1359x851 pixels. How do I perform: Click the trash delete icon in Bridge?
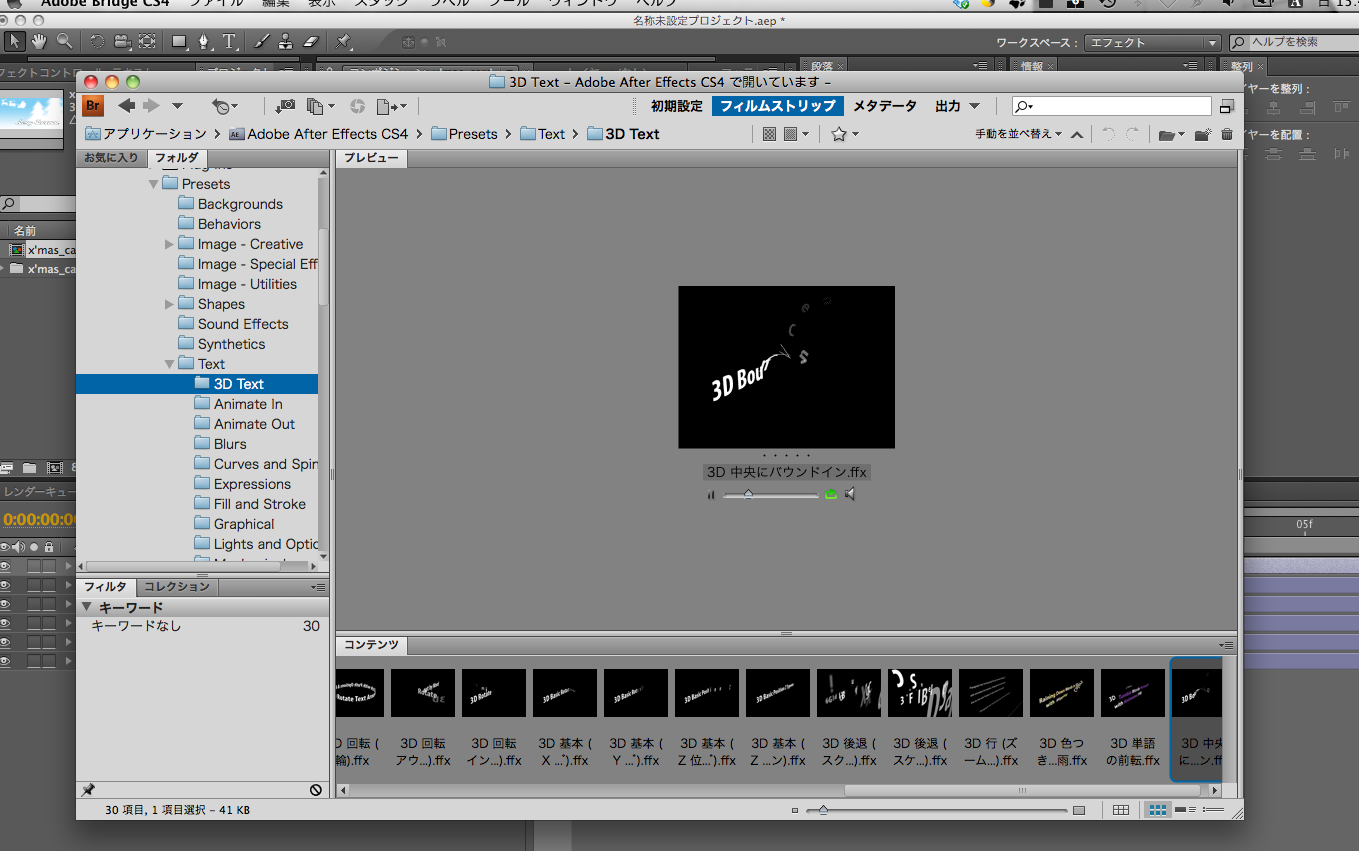click(x=1227, y=134)
